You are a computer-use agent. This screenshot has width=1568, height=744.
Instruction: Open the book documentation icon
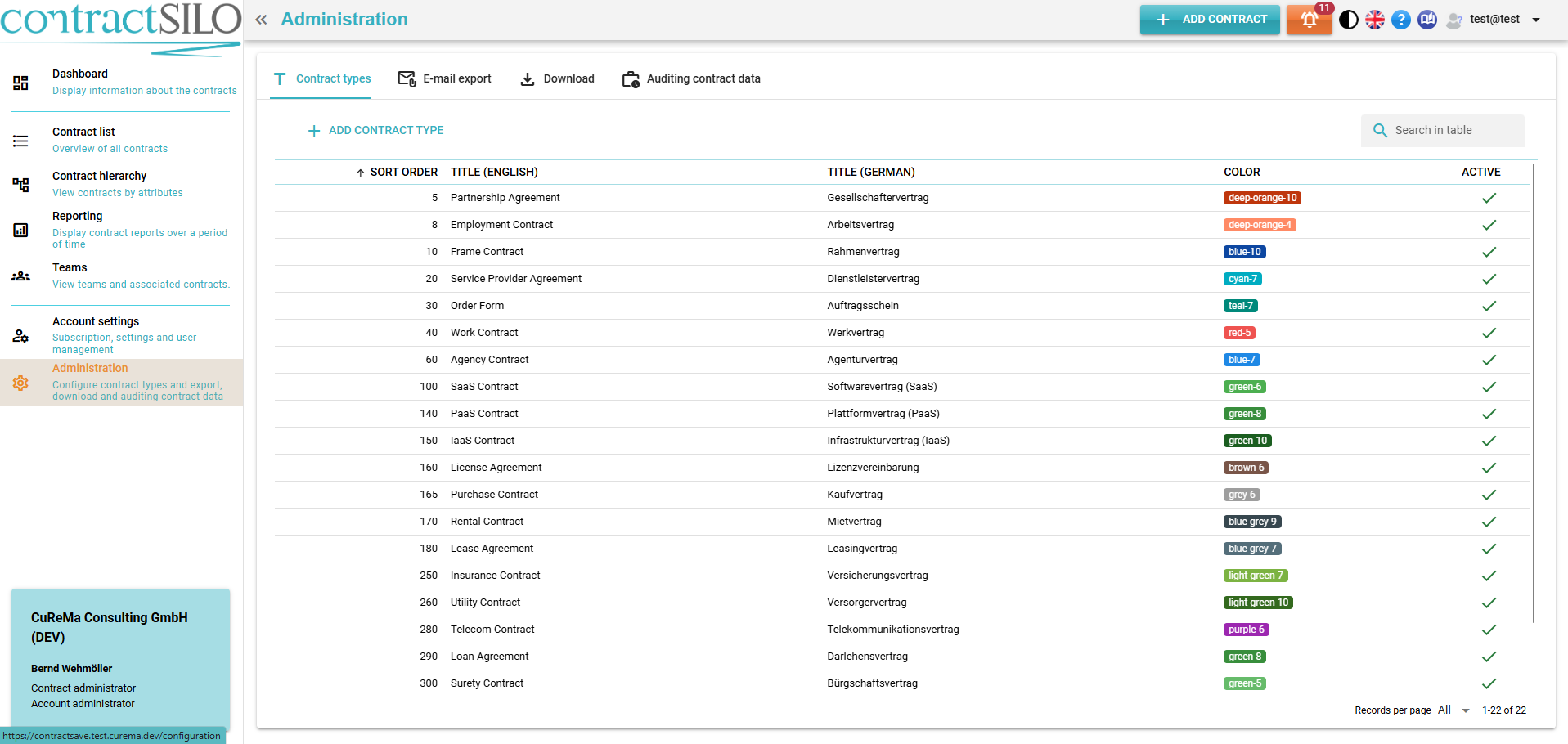(1427, 20)
